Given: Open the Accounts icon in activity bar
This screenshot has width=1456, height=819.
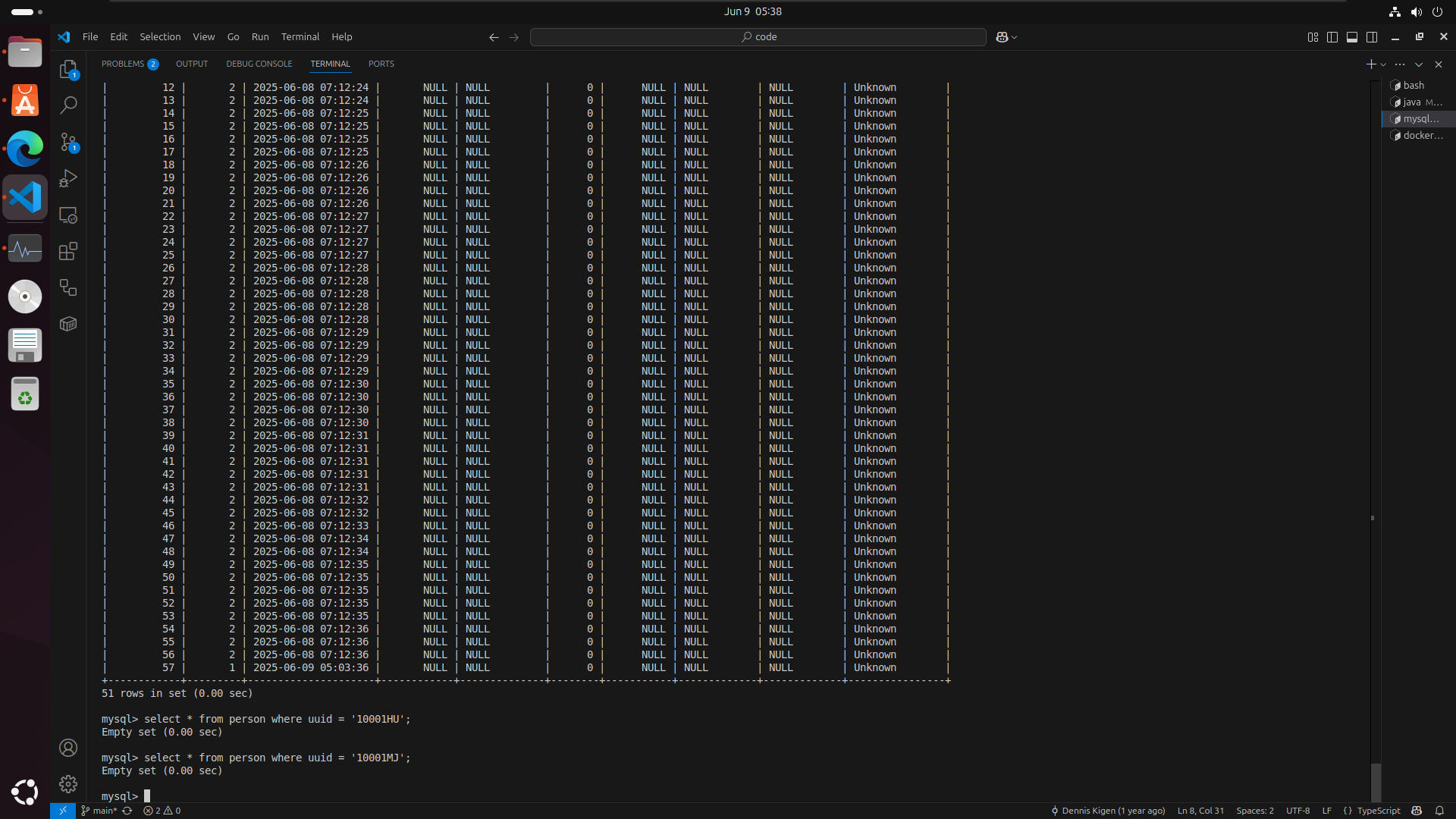Looking at the screenshot, I should point(68,748).
